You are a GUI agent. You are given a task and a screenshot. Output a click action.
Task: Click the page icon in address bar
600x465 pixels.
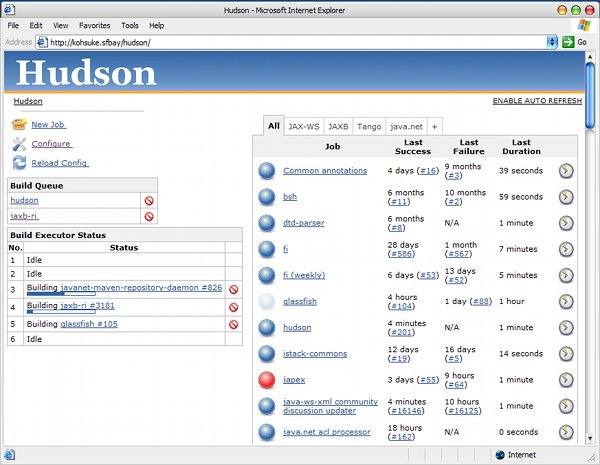42,42
